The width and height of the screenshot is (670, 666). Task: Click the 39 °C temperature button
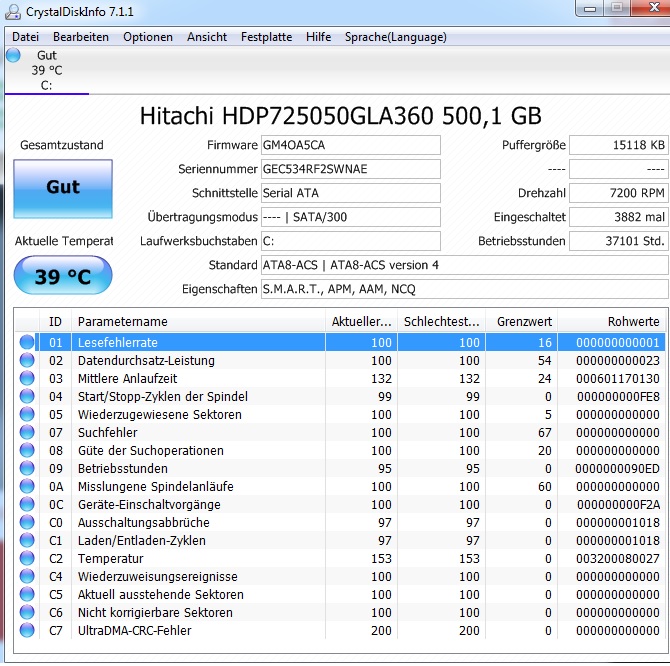(63, 276)
